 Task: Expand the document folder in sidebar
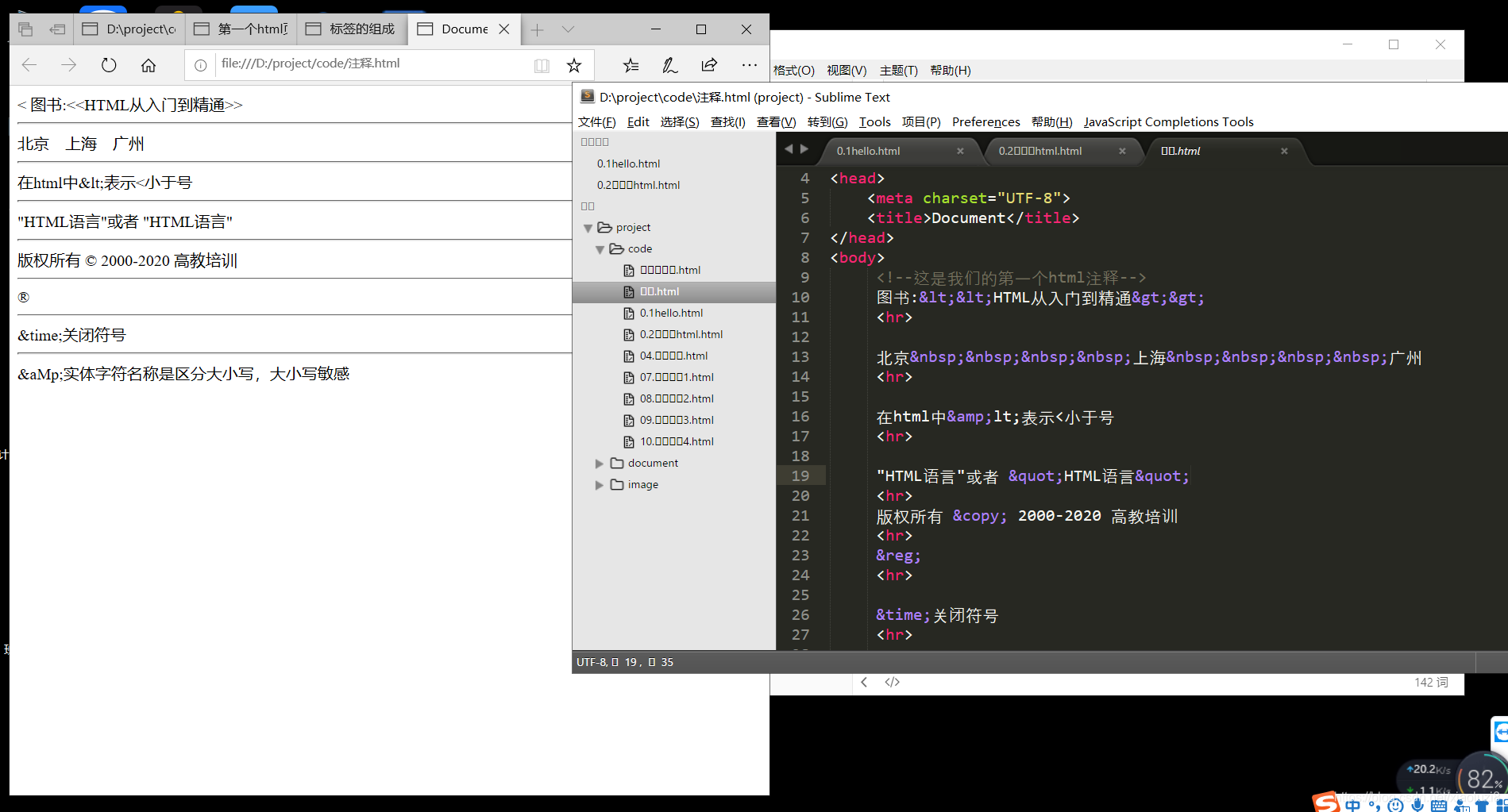(600, 464)
